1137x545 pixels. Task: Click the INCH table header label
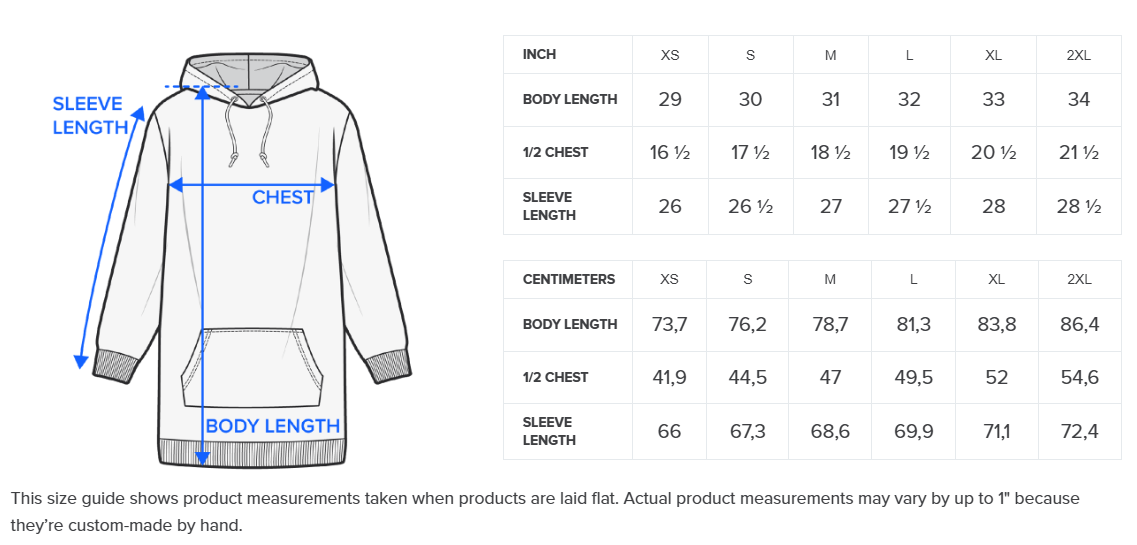(x=540, y=54)
